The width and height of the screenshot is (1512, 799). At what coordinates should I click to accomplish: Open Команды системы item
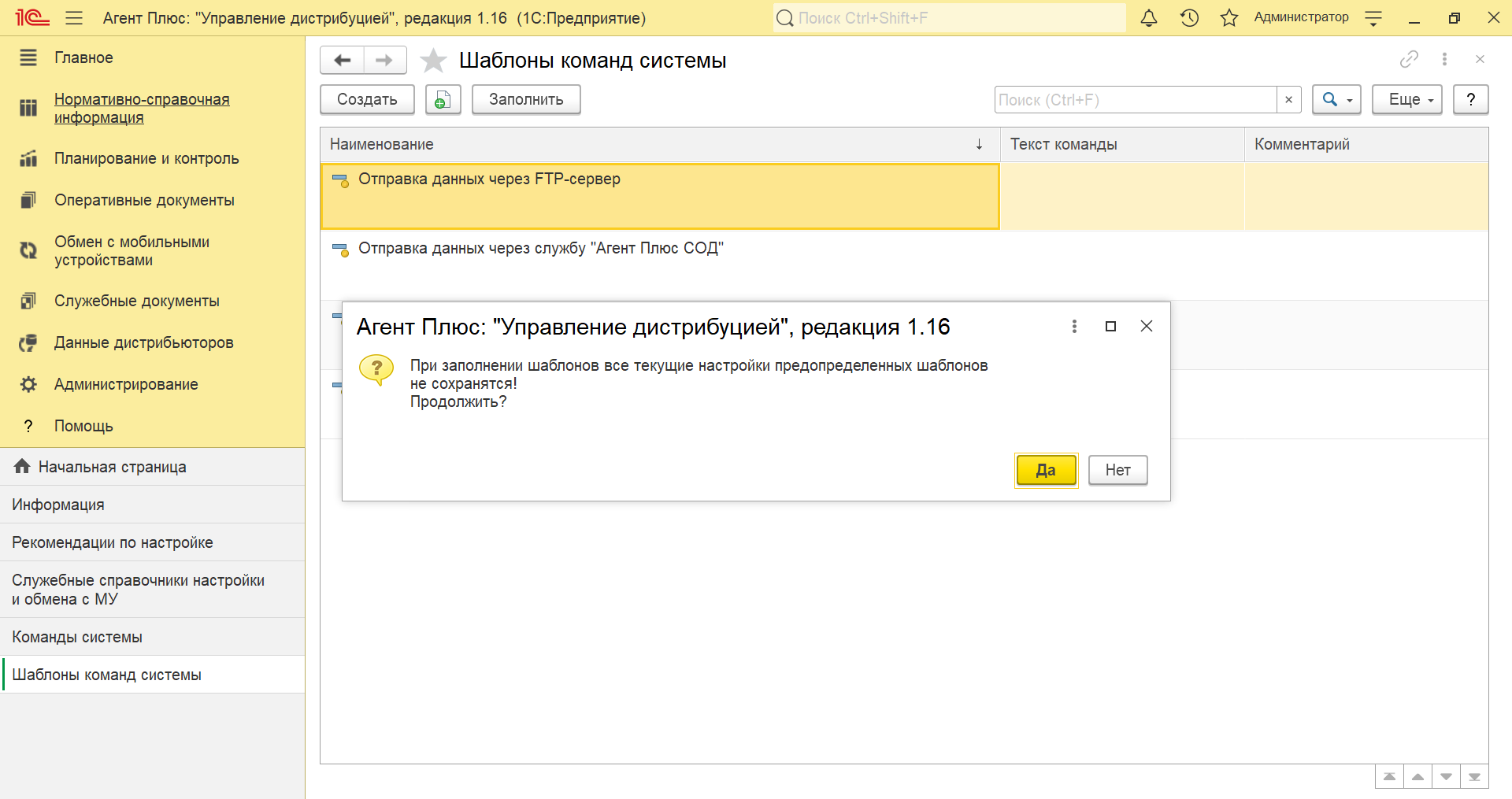153,637
